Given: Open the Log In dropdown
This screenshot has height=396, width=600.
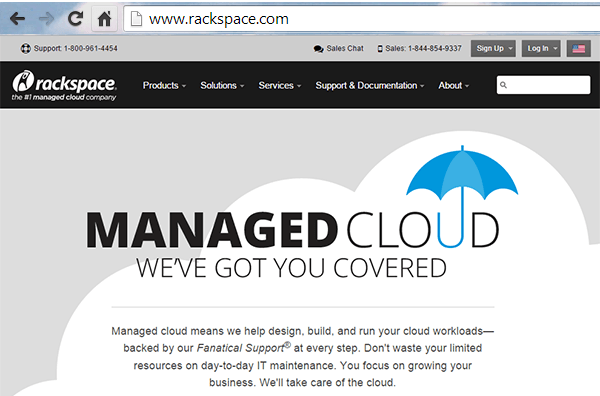Looking at the screenshot, I should pyautogui.click(x=541, y=49).
